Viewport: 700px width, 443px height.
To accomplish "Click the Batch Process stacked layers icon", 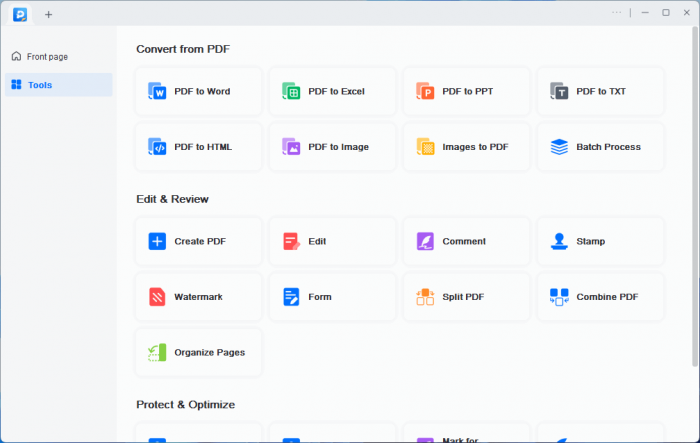I will coord(559,146).
